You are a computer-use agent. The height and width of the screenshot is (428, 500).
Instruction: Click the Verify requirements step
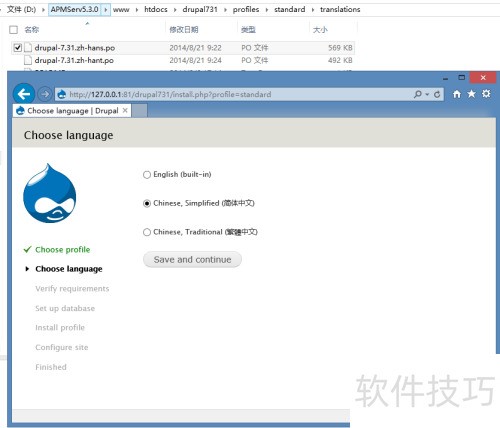coord(72,289)
